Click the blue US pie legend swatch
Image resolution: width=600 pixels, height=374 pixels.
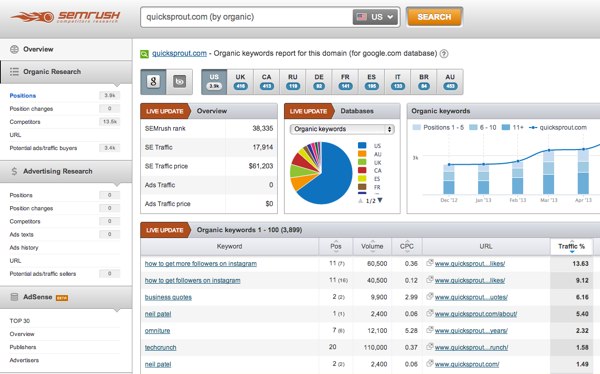click(362, 145)
